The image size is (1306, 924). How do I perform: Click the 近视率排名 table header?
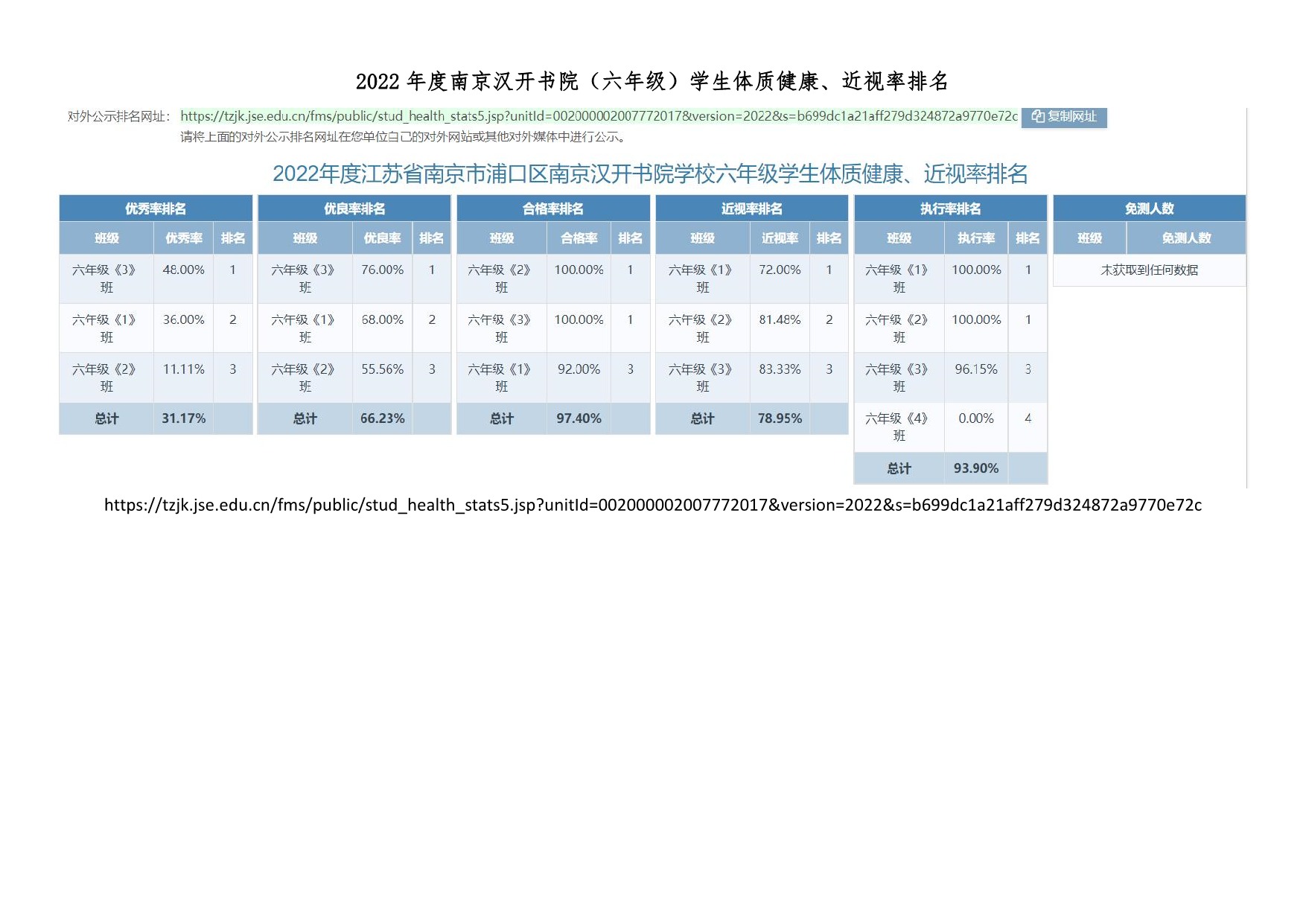[752, 208]
